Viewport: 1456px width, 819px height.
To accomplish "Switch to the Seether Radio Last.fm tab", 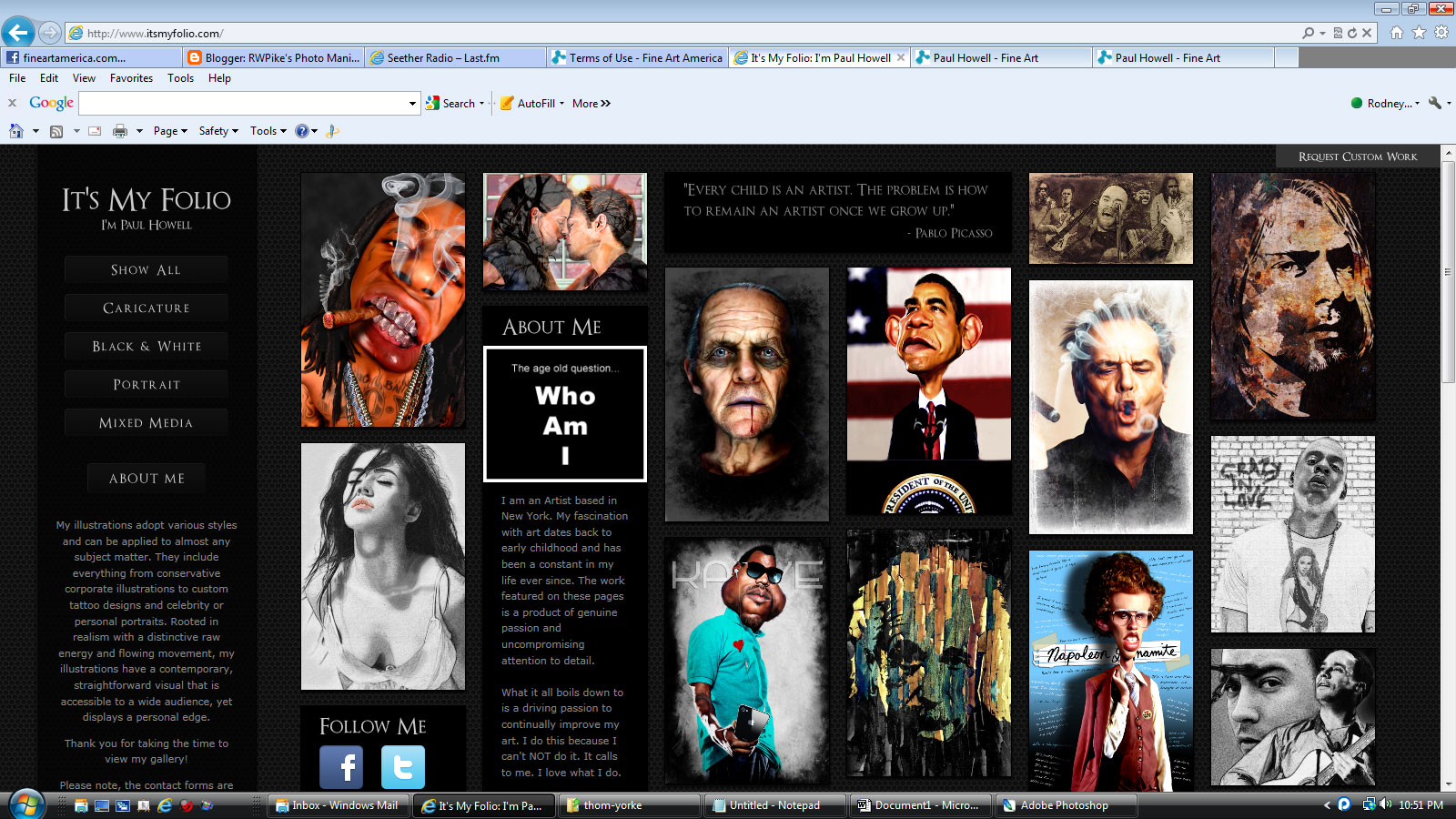I will 455,57.
